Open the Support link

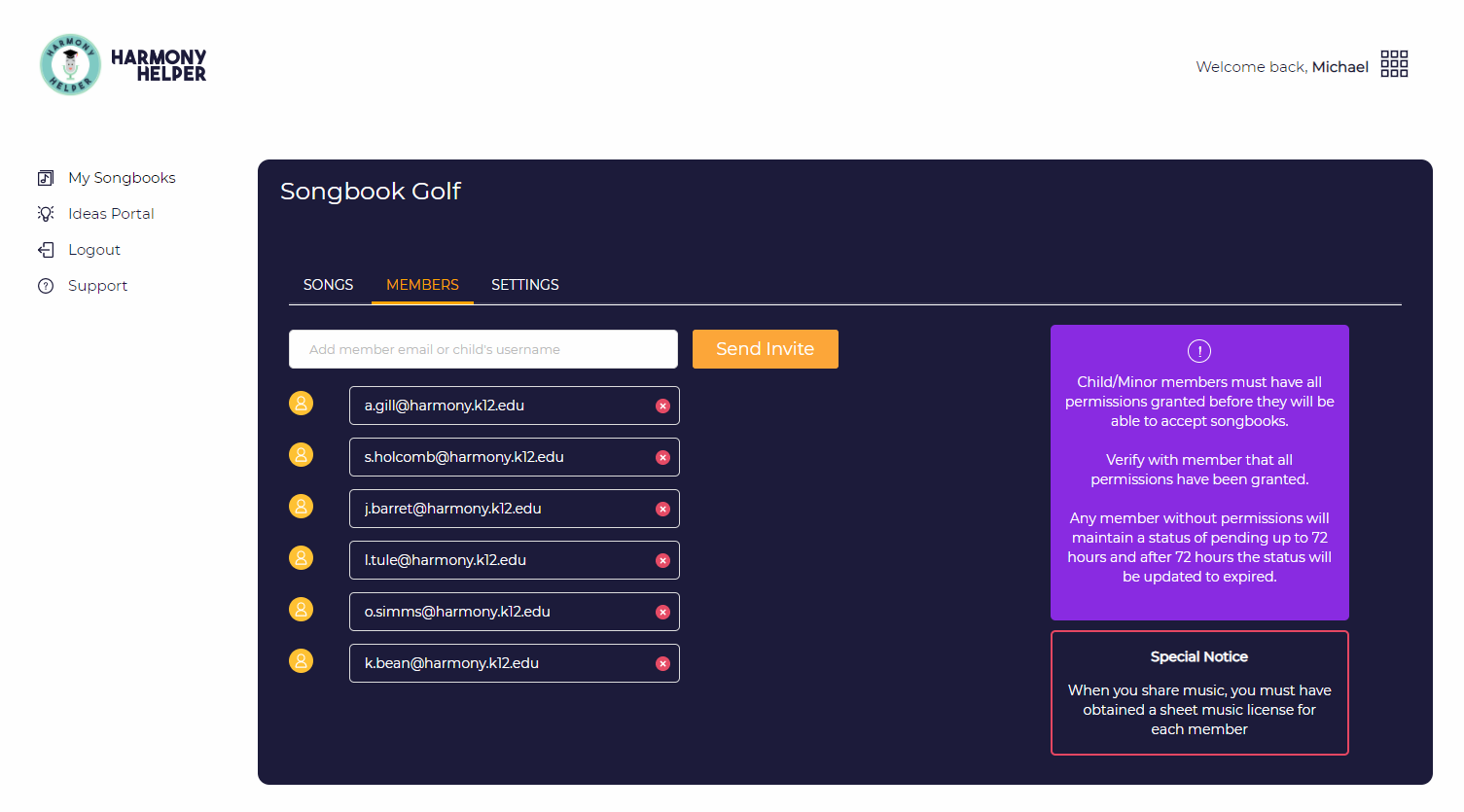point(97,286)
